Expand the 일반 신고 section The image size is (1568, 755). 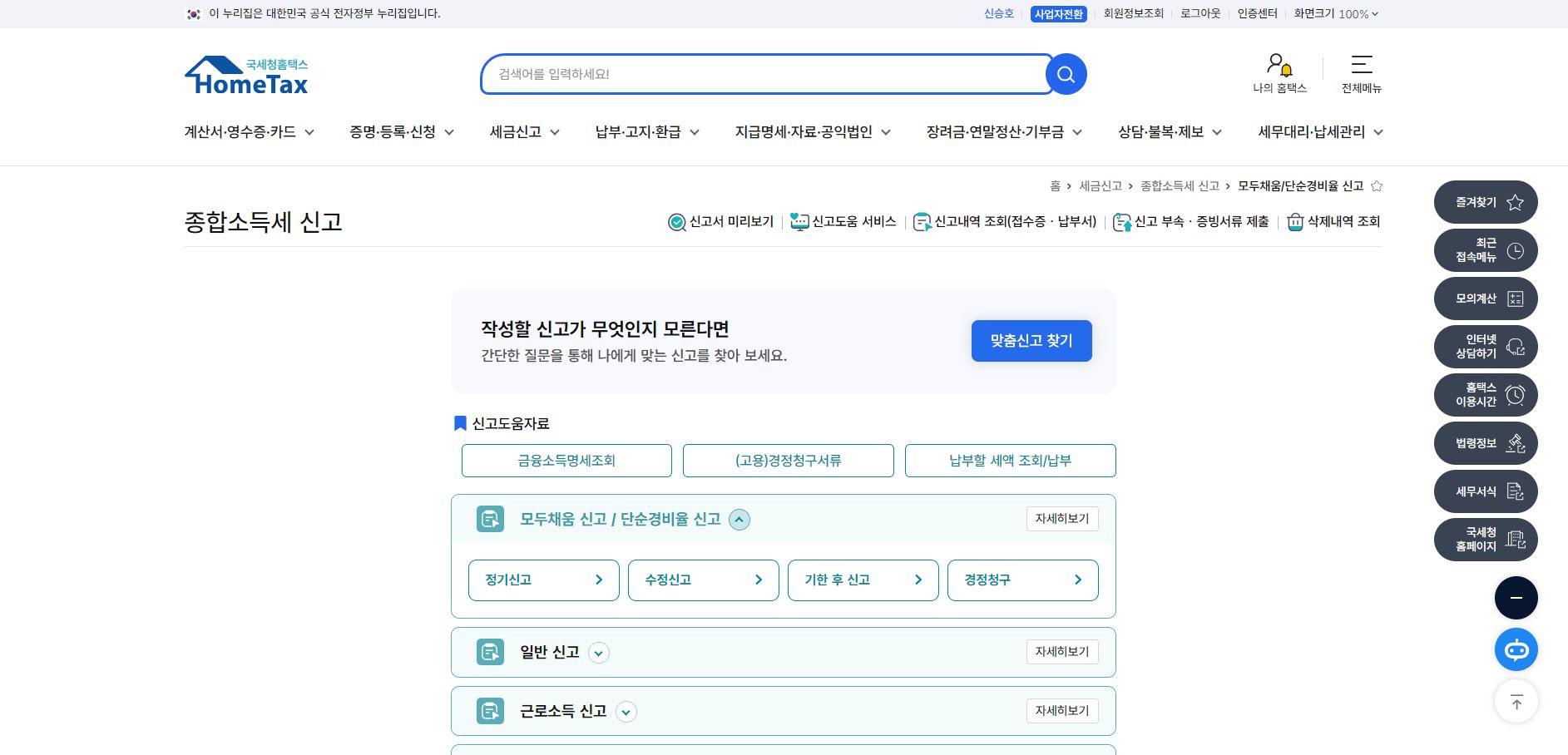[598, 653]
